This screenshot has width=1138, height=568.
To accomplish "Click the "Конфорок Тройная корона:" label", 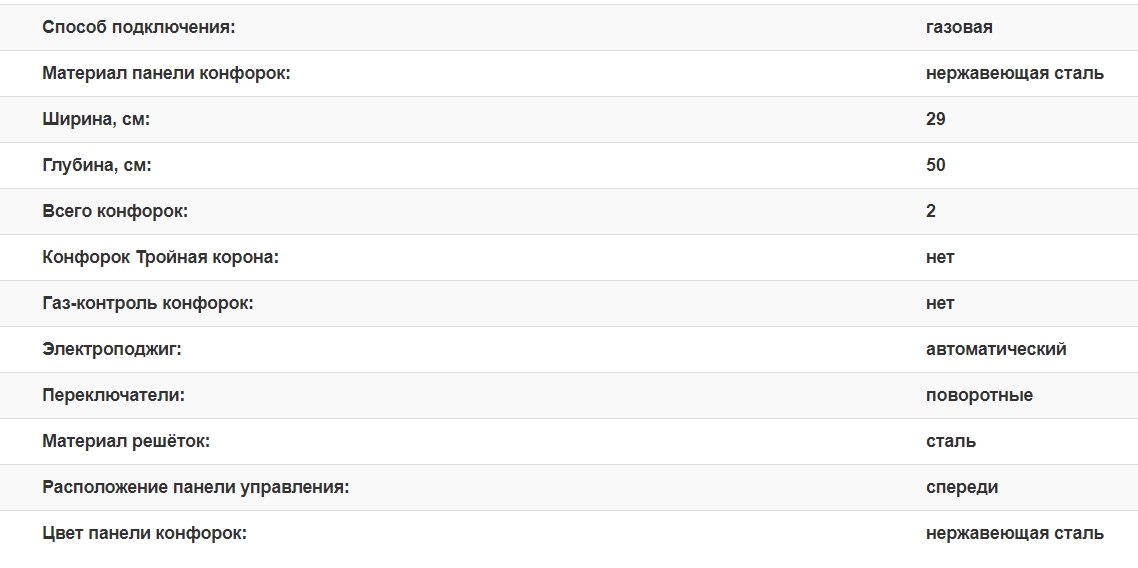I will (160, 257).
